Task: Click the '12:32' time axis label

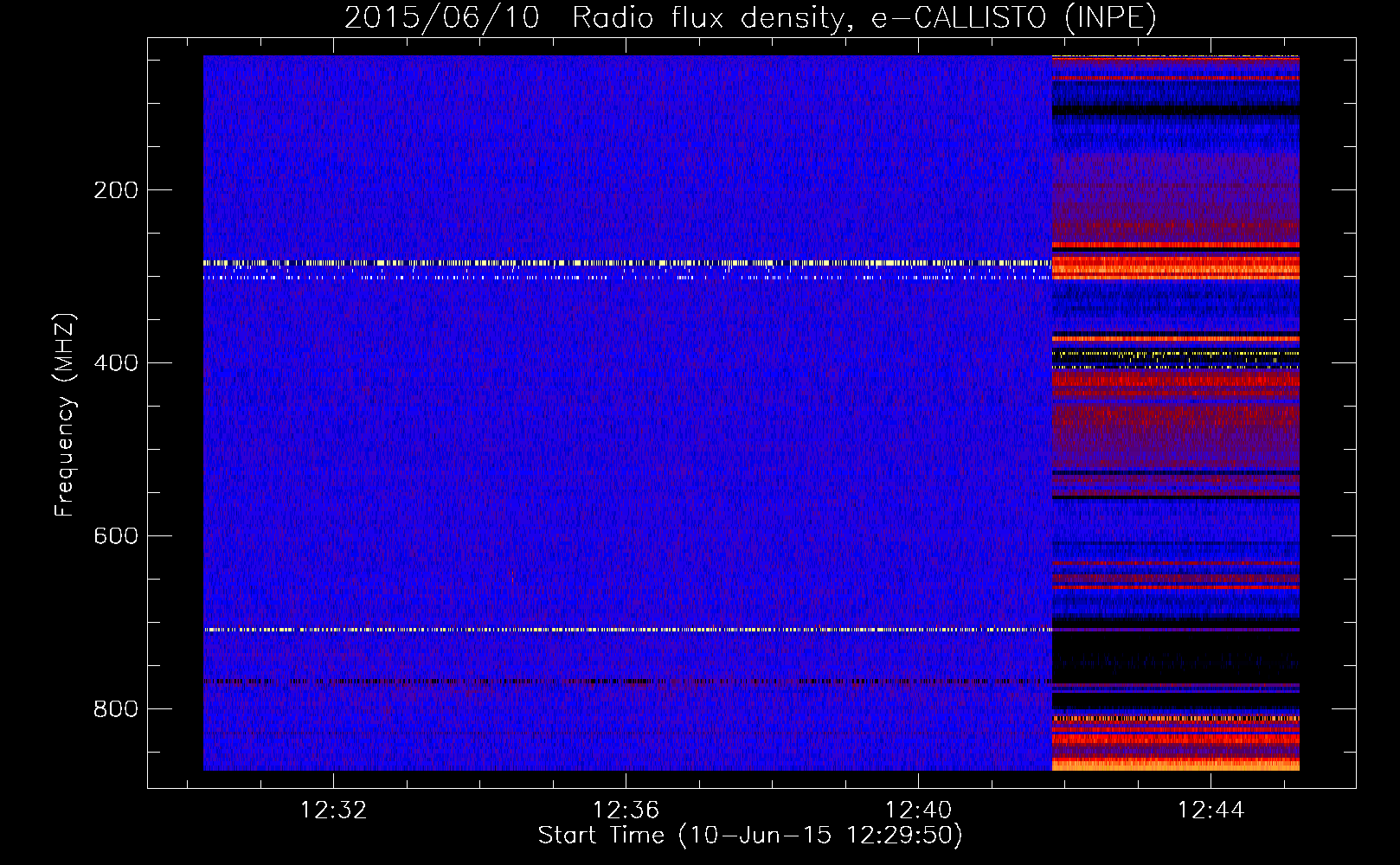Action: [333, 811]
